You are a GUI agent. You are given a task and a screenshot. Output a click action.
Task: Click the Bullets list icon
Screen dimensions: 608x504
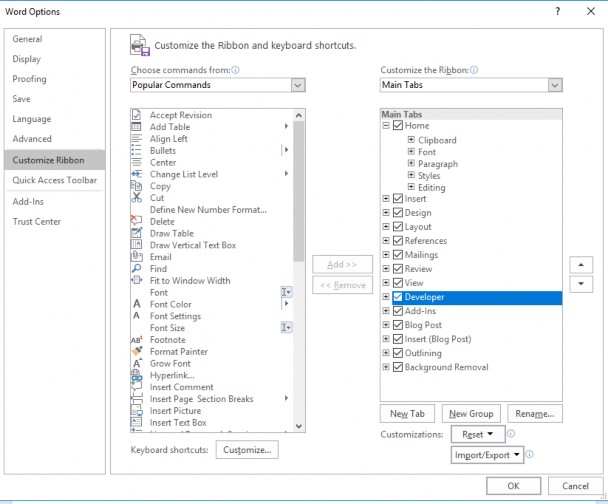pyautogui.click(x=136, y=150)
